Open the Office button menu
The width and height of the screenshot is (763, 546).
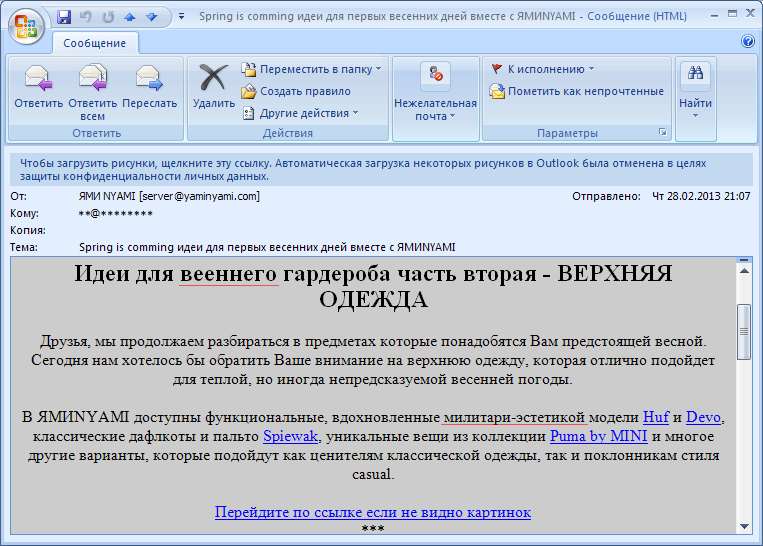pos(26,26)
